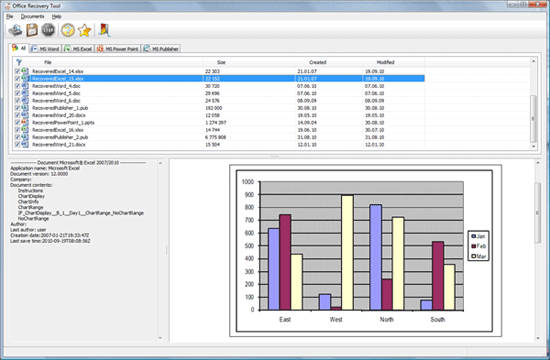
Task: Click the tall Mar bar for West
Action: pos(348,253)
